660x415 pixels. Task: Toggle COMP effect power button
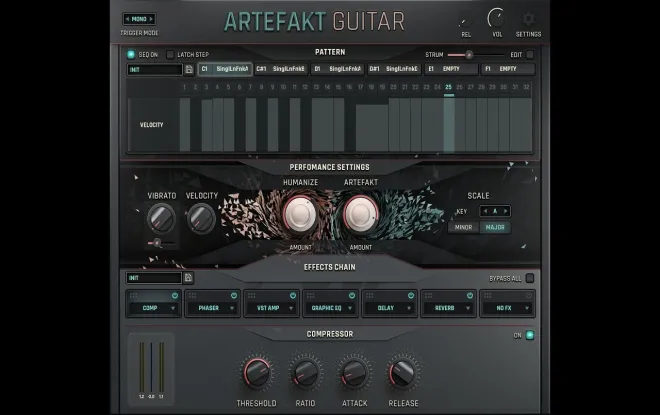pyautogui.click(x=175, y=296)
